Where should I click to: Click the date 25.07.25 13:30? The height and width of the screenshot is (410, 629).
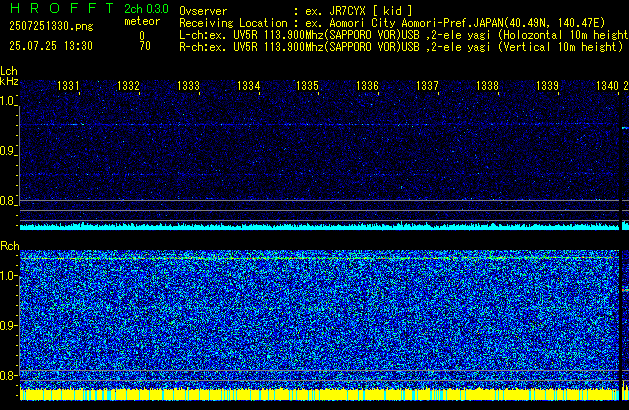51,46
